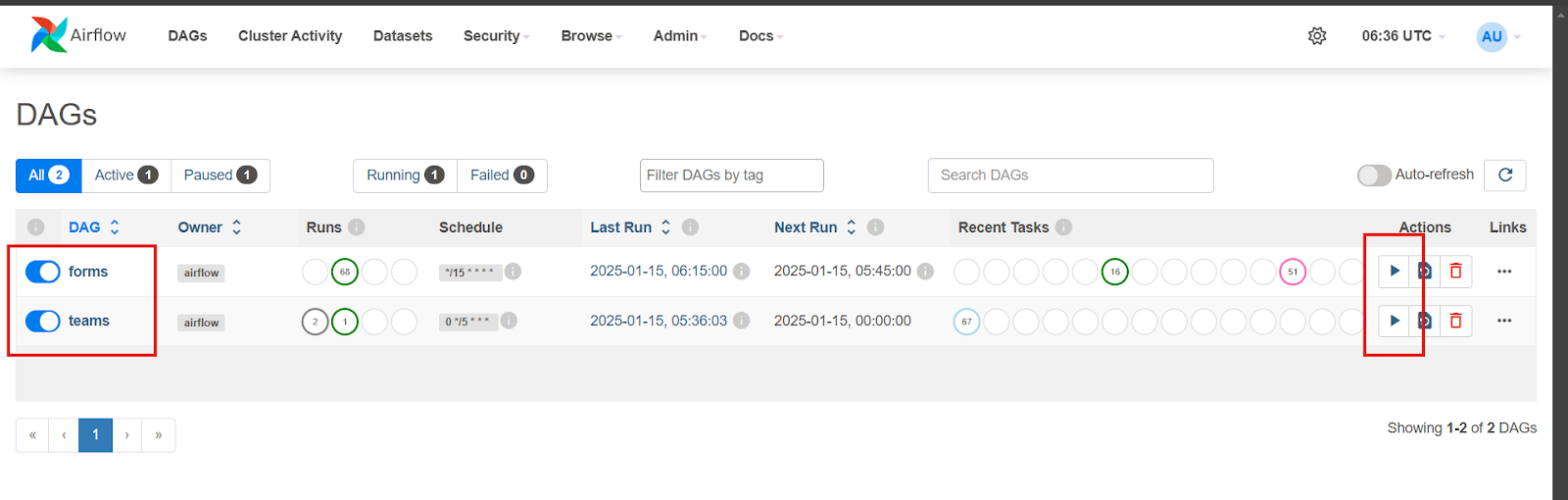
Task: Open the three-dots links menu for forms
Action: (x=1504, y=272)
